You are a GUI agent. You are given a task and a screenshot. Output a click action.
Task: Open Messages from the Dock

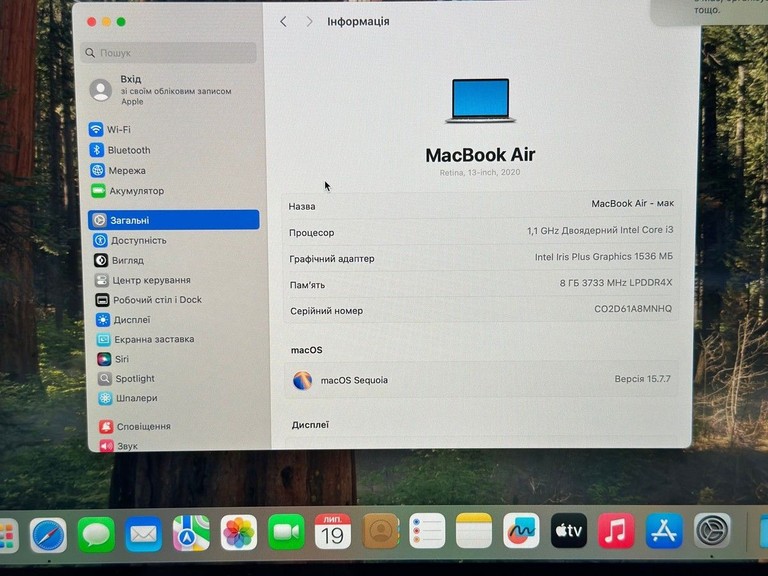96,534
